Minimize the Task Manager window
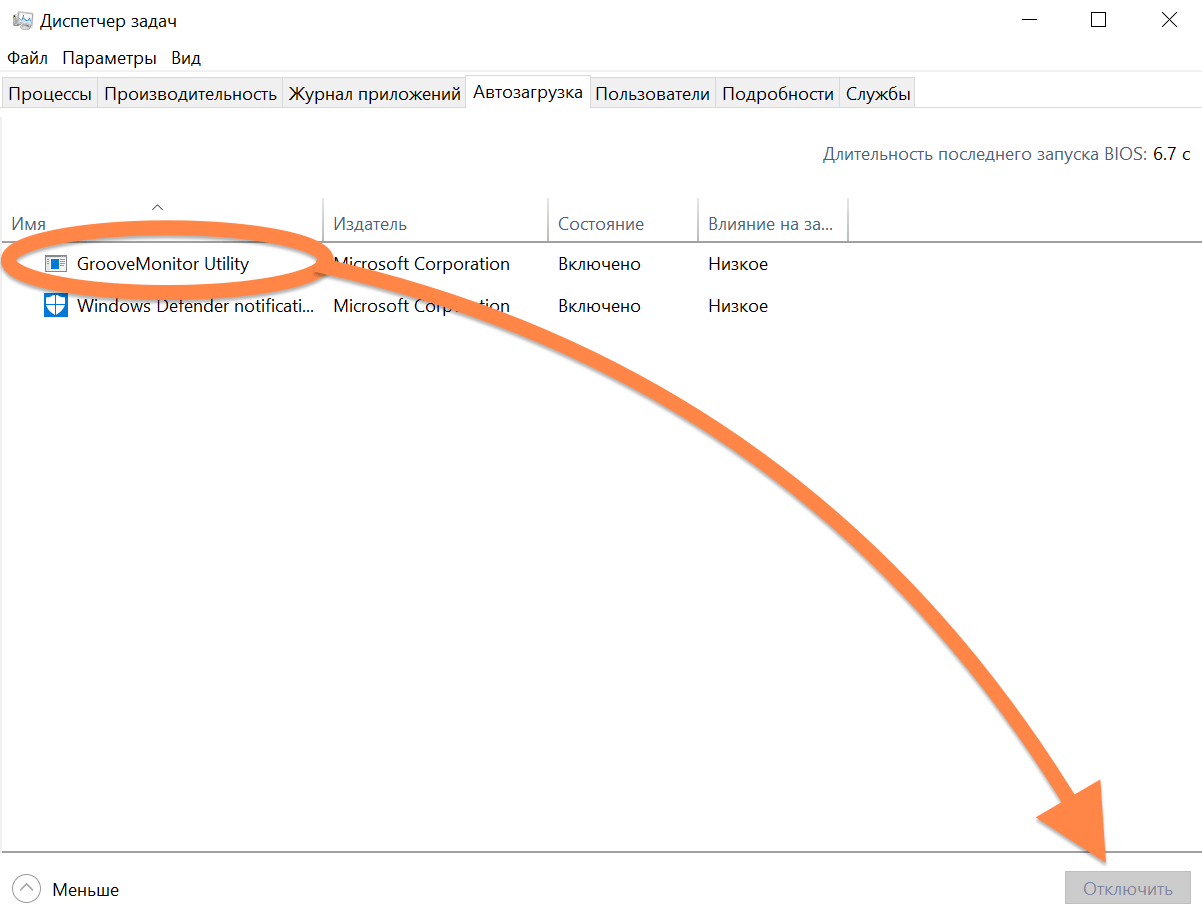Screen dimensions: 1202x920 (x=1030, y=20)
